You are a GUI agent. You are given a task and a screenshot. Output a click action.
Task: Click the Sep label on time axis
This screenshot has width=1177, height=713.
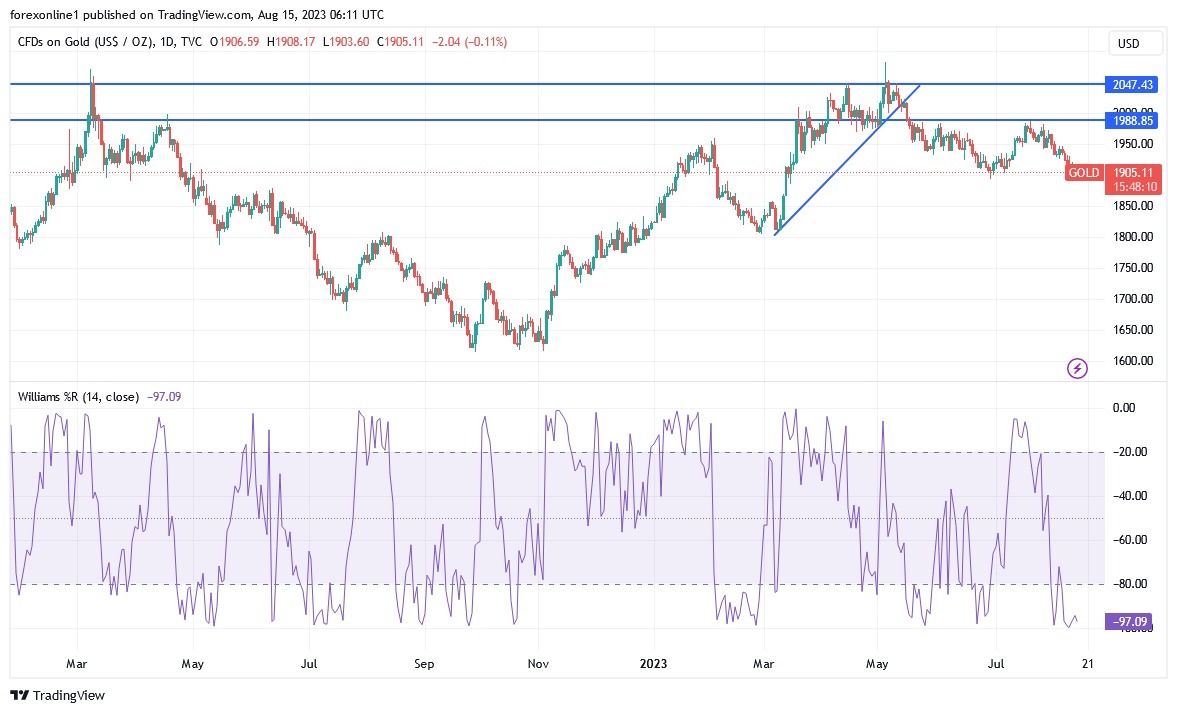[424, 663]
